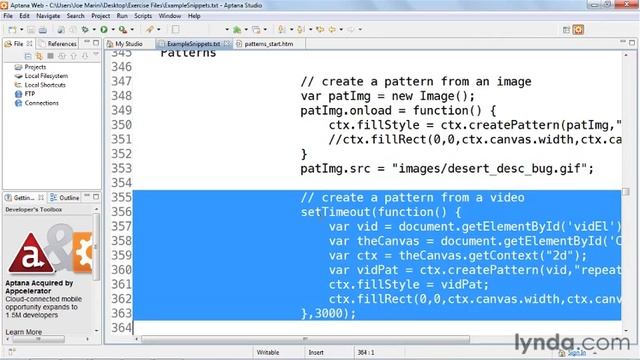Open the External Tools dropdown arrow
The width and height of the screenshot is (640, 360).
(x=132, y=29)
